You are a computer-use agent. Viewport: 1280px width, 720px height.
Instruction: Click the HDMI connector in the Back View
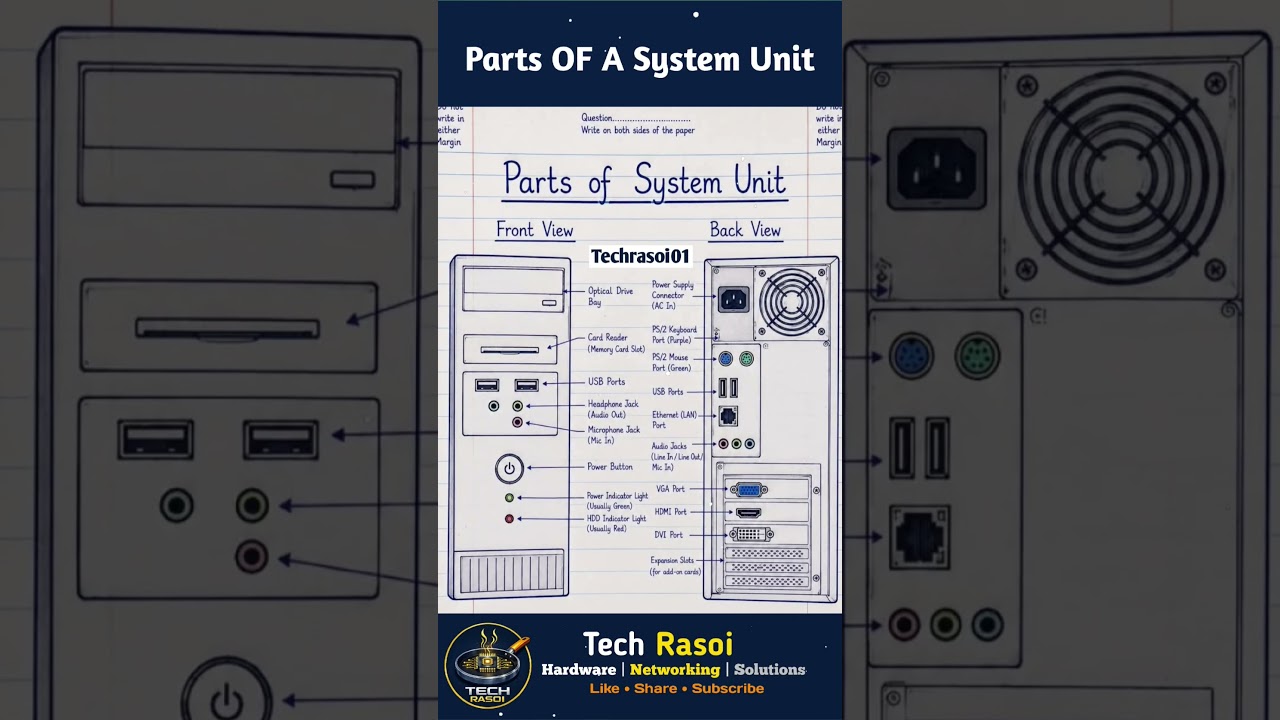748,513
